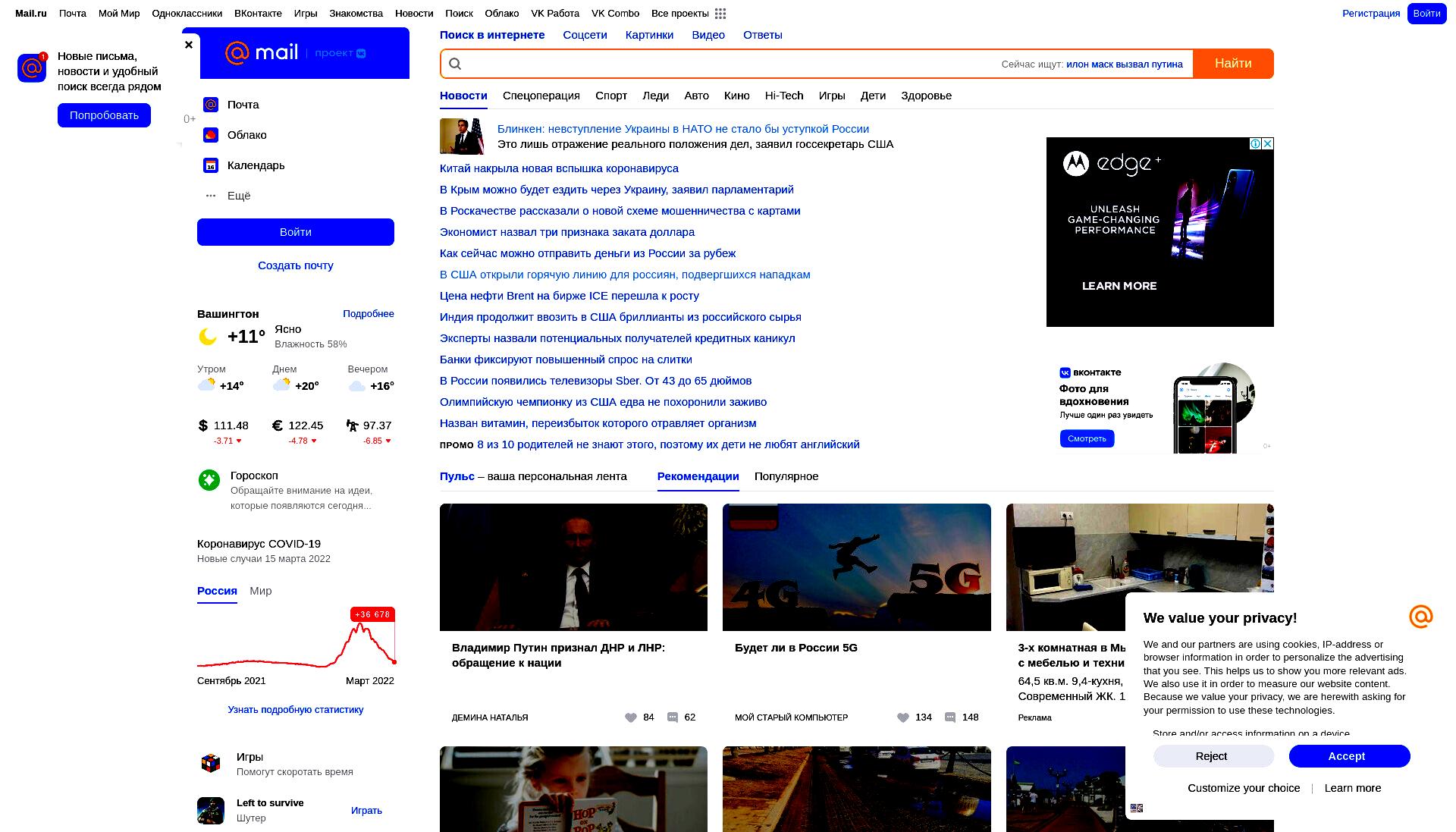
Task: Open Экономист назвал три признака заката доллара
Action: tap(567, 232)
